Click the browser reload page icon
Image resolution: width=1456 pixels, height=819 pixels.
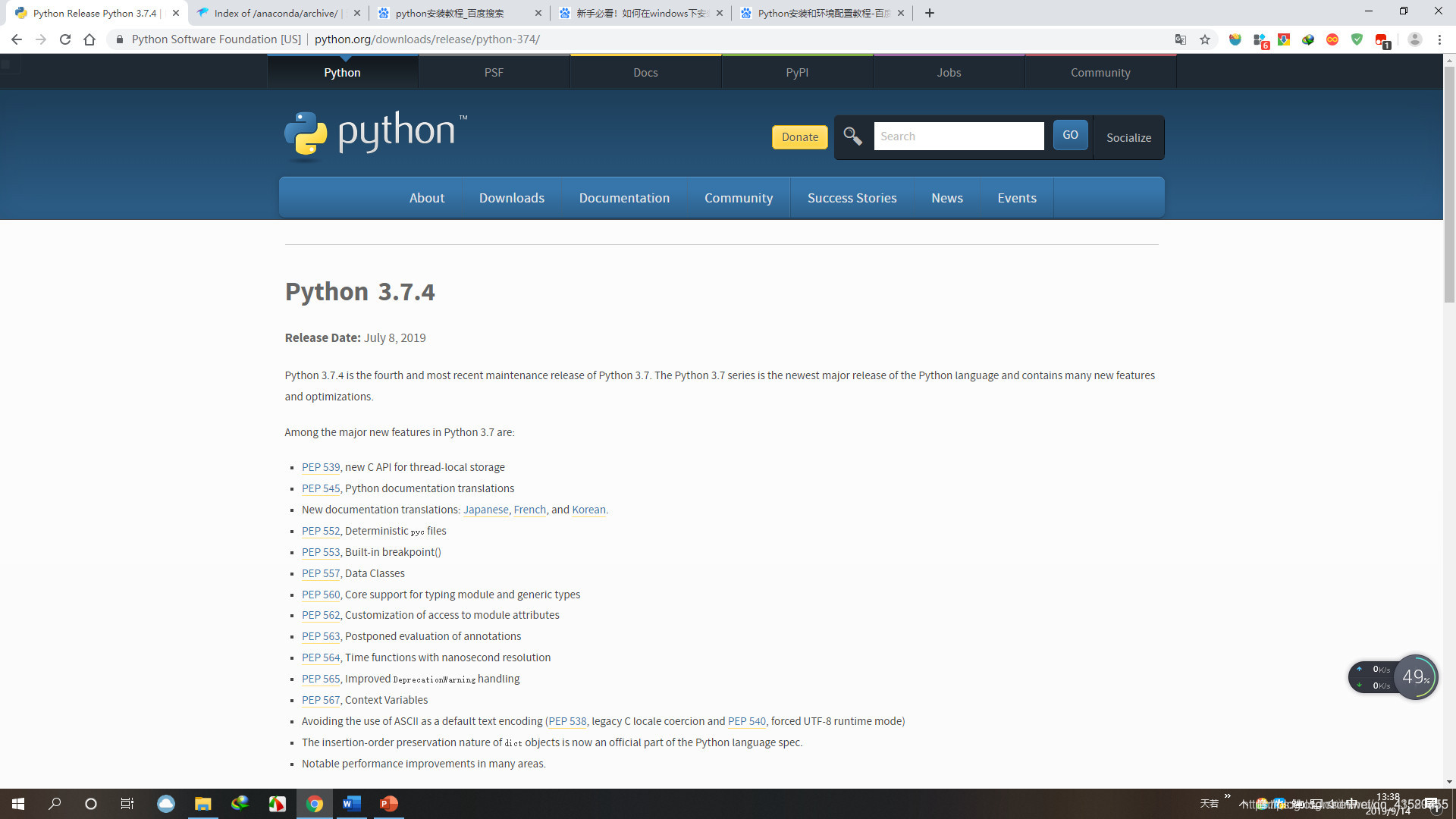(x=65, y=39)
